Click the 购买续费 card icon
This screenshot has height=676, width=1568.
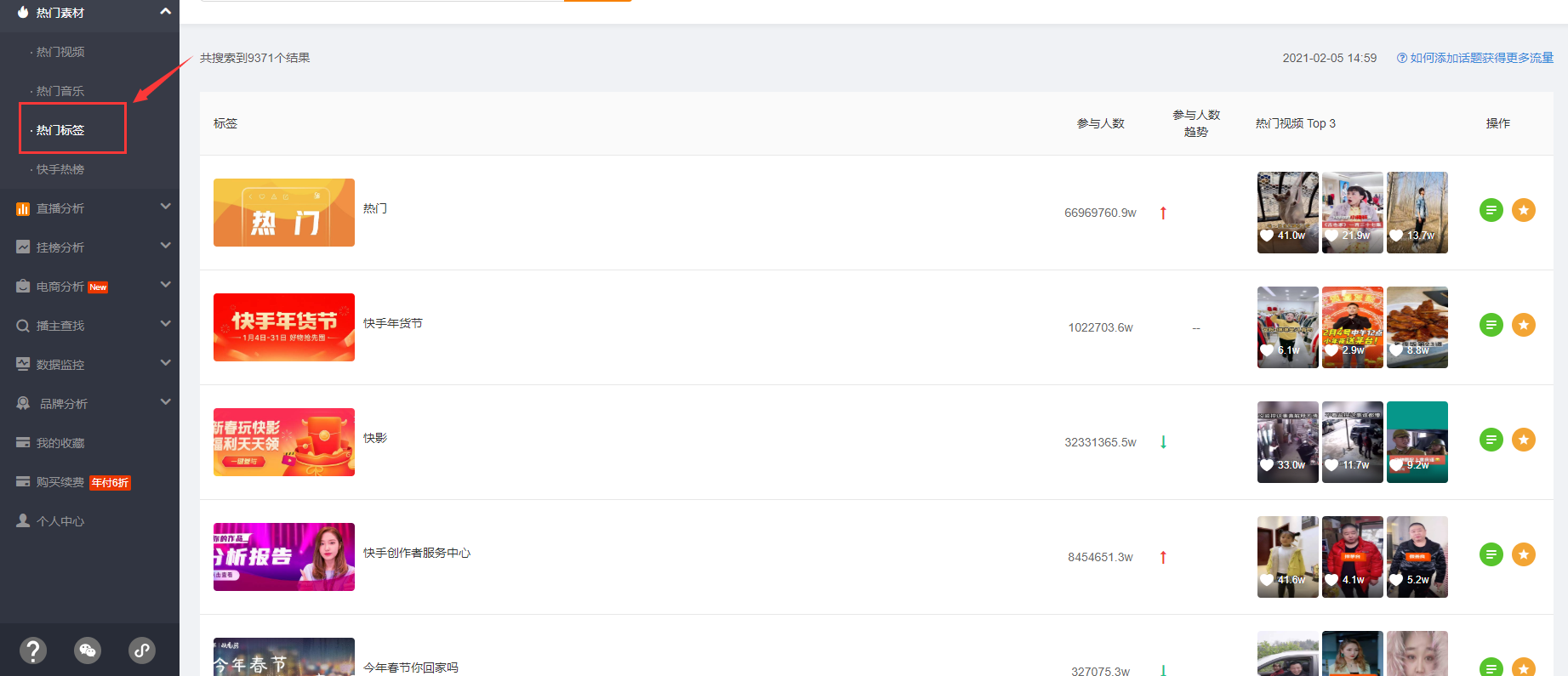[x=23, y=482]
